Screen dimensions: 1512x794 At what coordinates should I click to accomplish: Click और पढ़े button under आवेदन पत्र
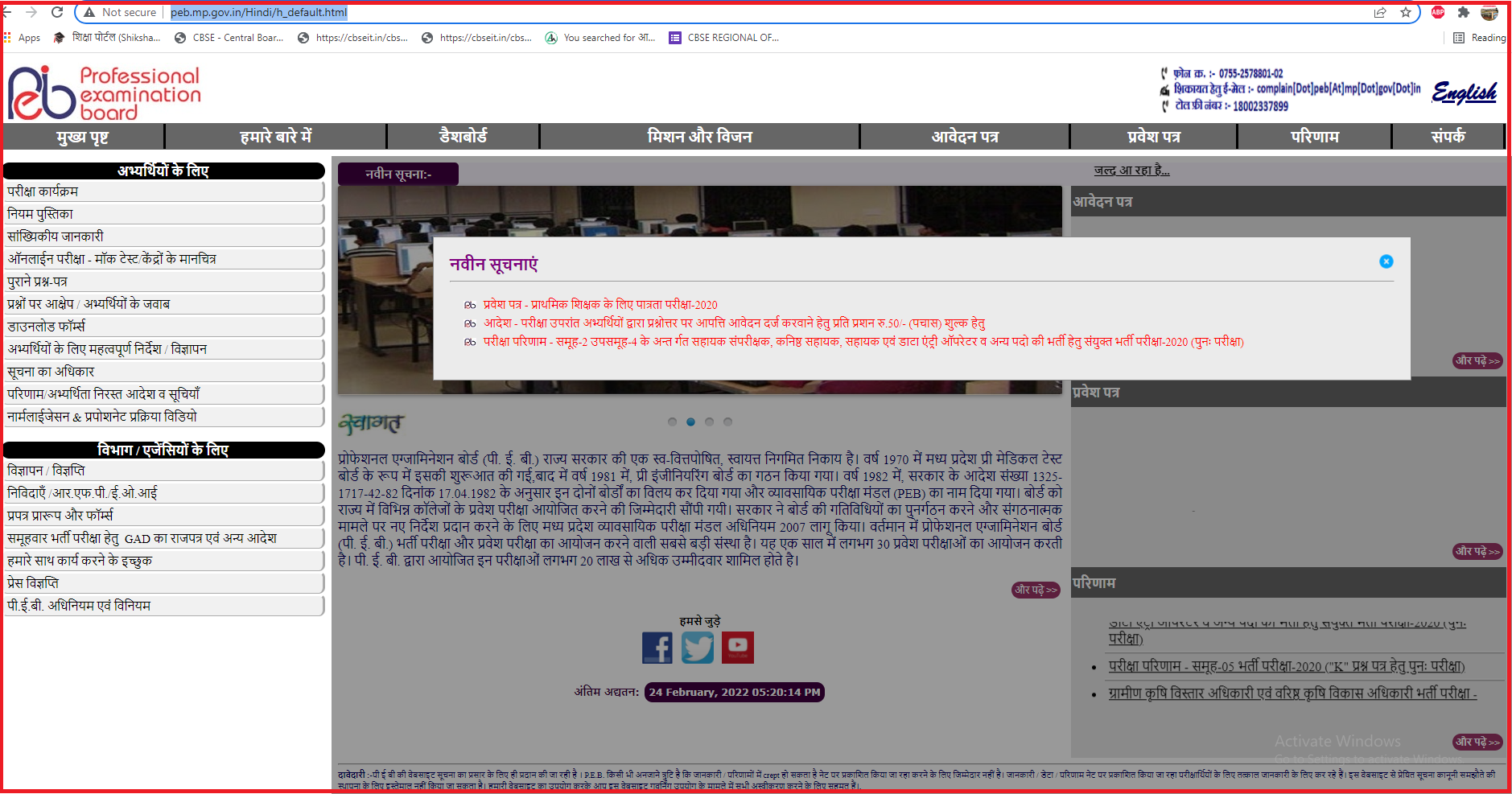click(1477, 360)
